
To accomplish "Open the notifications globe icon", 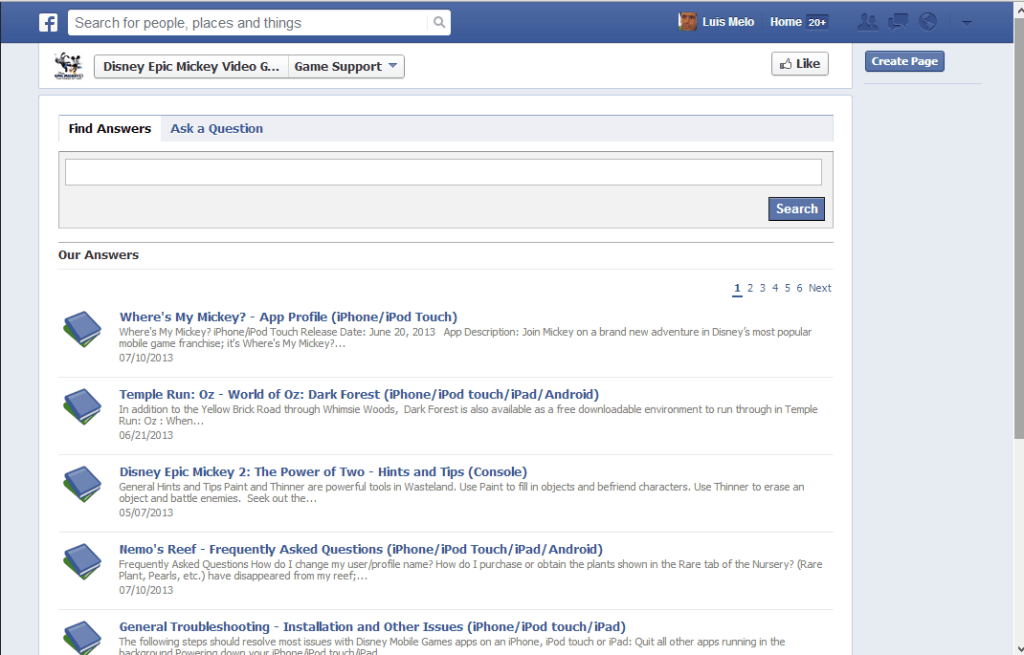I will 928,22.
